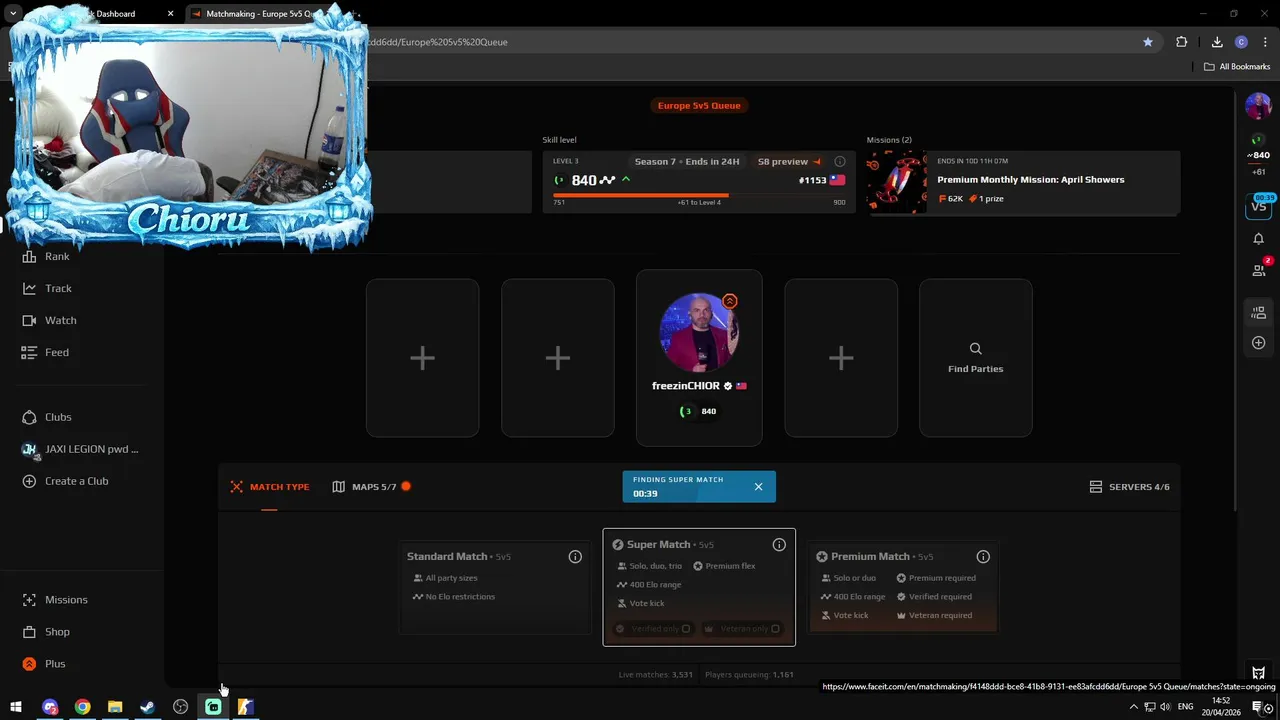Open All Bookmarks folder

(x=1237, y=67)
